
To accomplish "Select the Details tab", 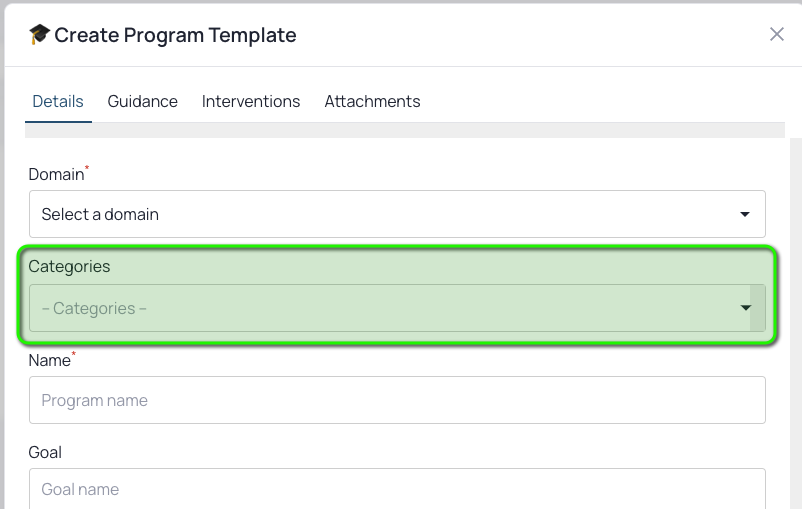I will [58, 101].
